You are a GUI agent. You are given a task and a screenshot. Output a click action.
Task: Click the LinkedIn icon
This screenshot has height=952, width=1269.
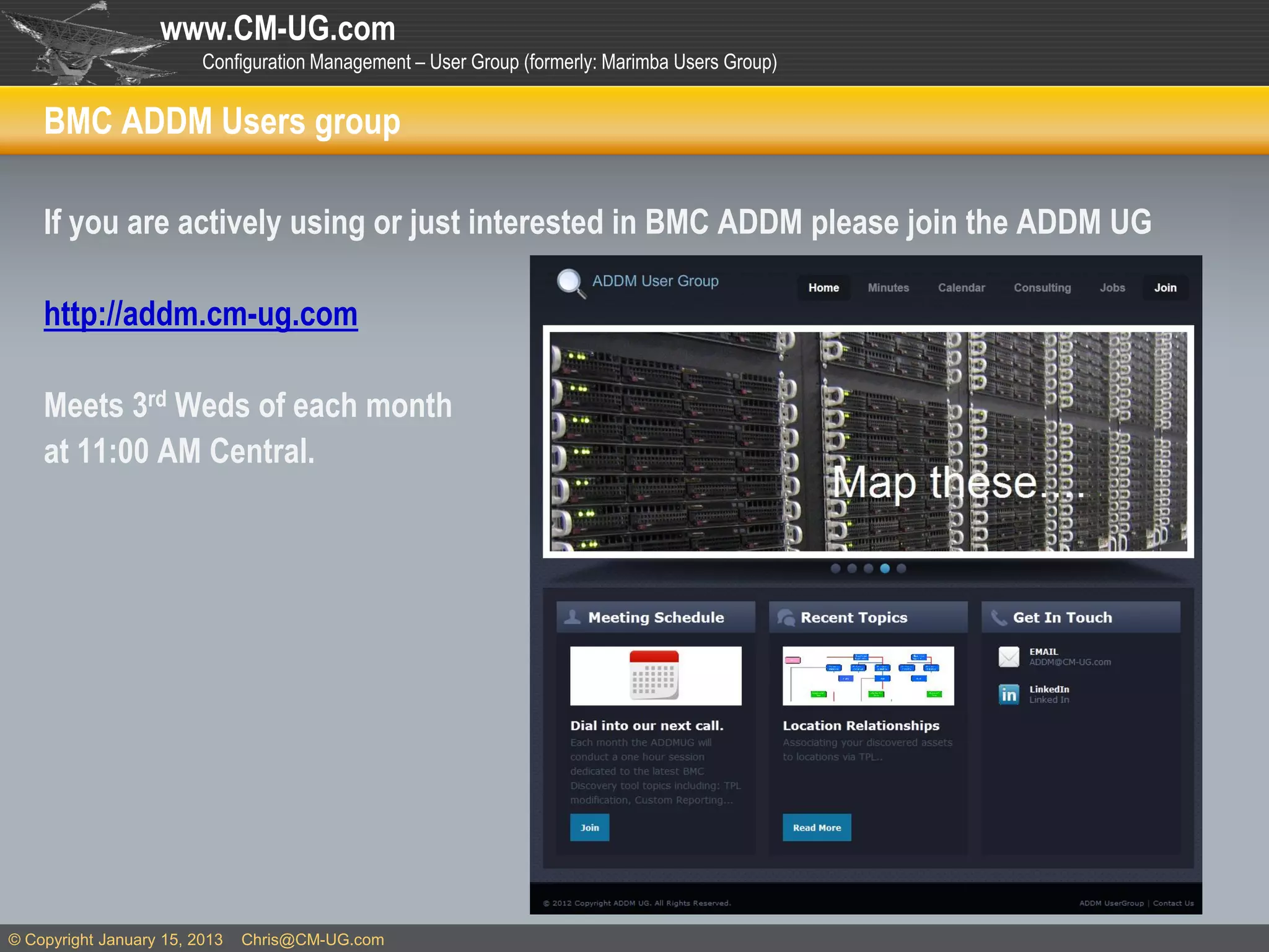1009,694
